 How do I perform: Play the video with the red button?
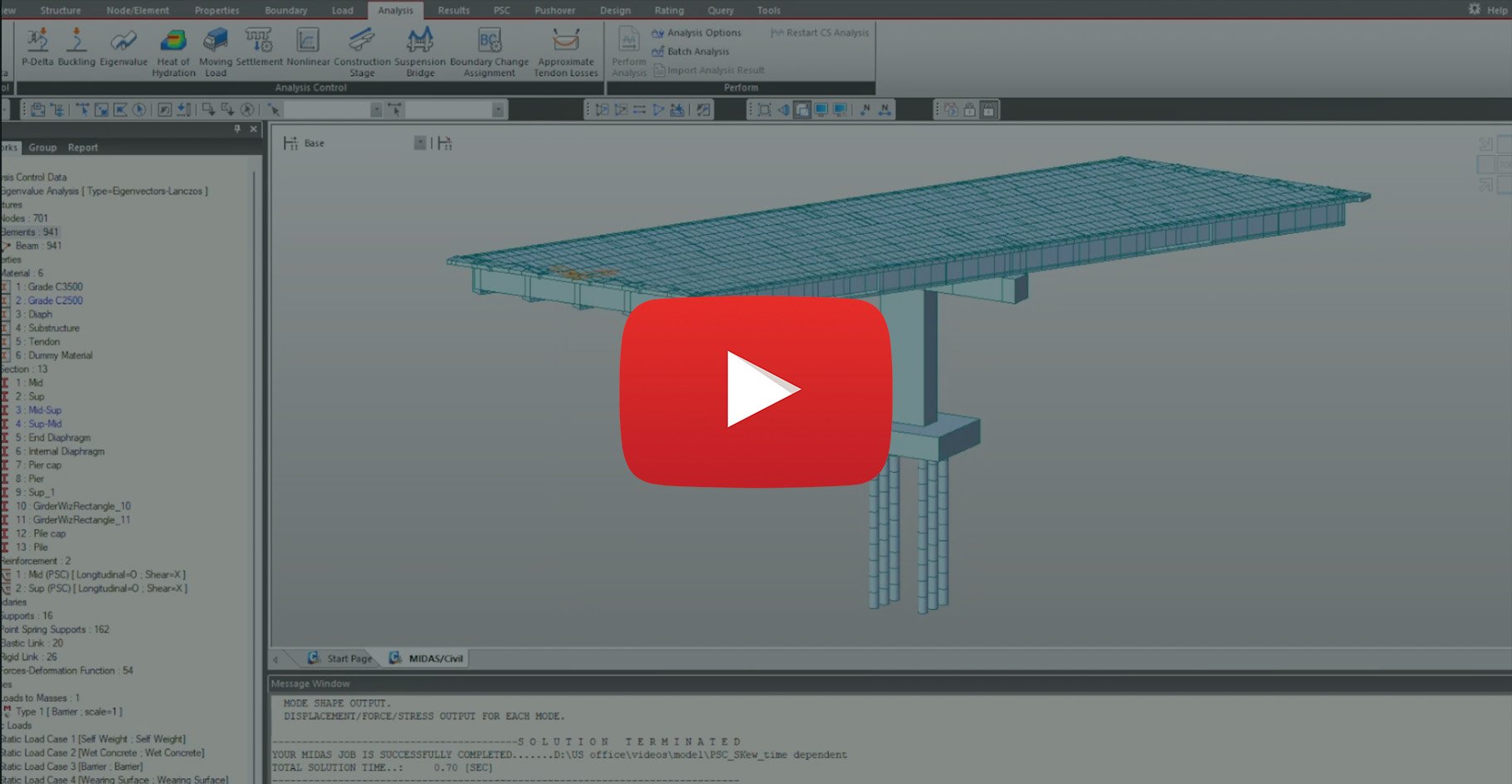click(756, 391)
